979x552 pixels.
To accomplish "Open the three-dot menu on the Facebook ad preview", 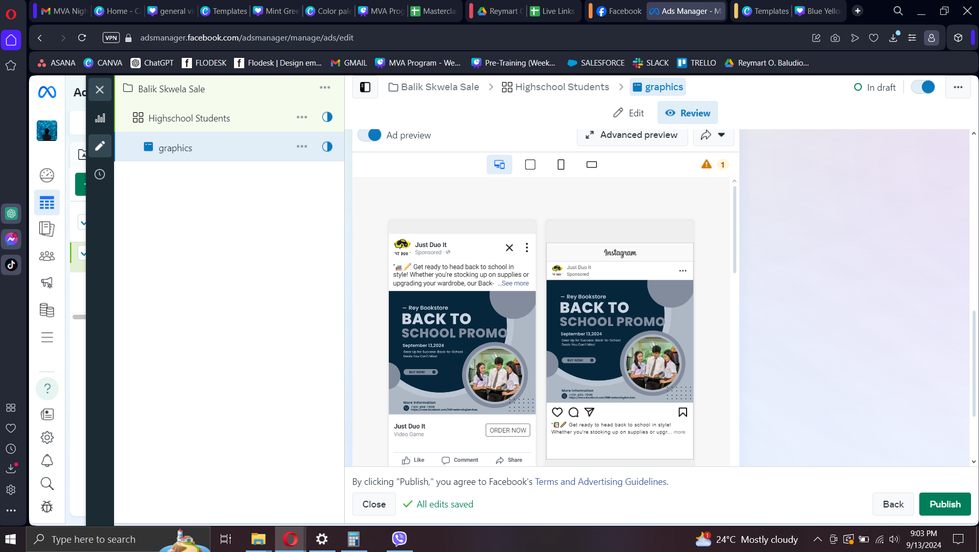I will pos(527,248).
